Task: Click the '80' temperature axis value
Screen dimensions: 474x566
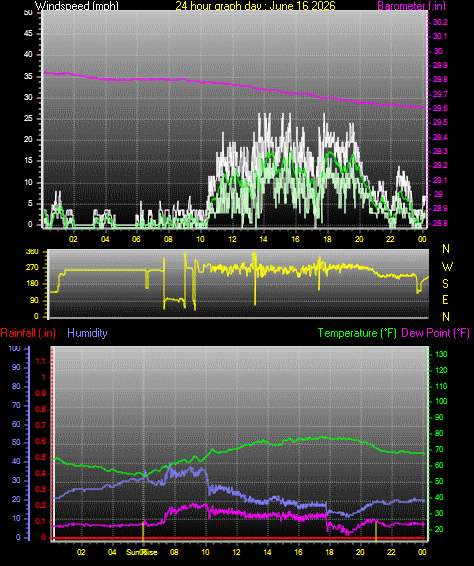Action: (x=439, y=434)
